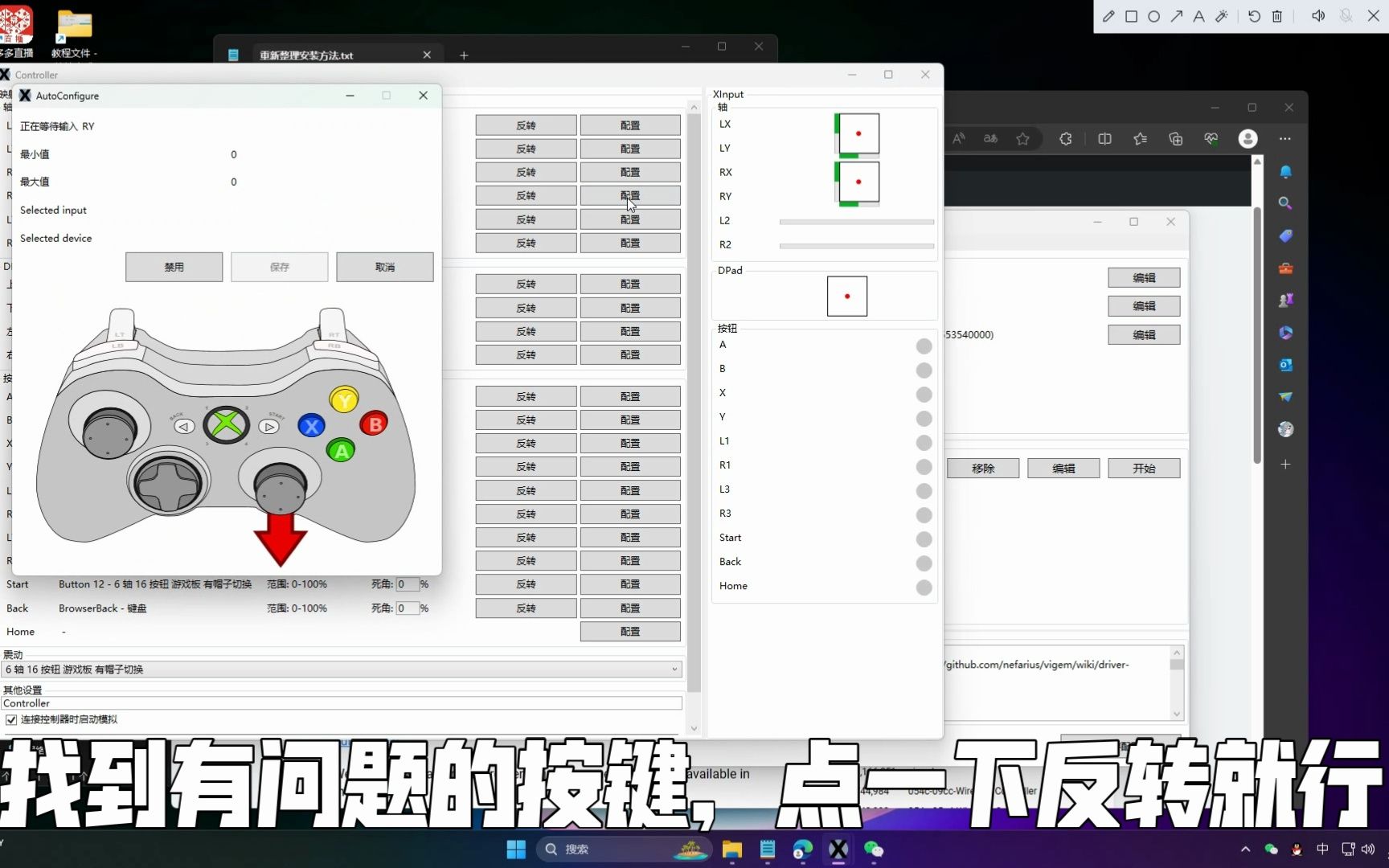Select the rectangle shape tool
The width and height of the screenshot is (1389, 868).
click(1131, 16)
